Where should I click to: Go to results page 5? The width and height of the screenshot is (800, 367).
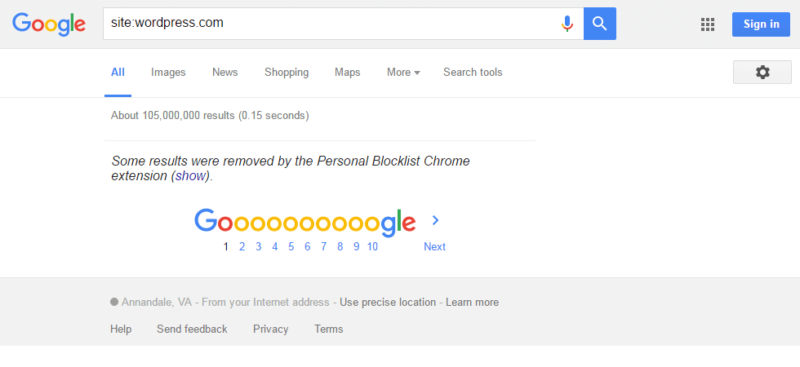click(291, 247)
